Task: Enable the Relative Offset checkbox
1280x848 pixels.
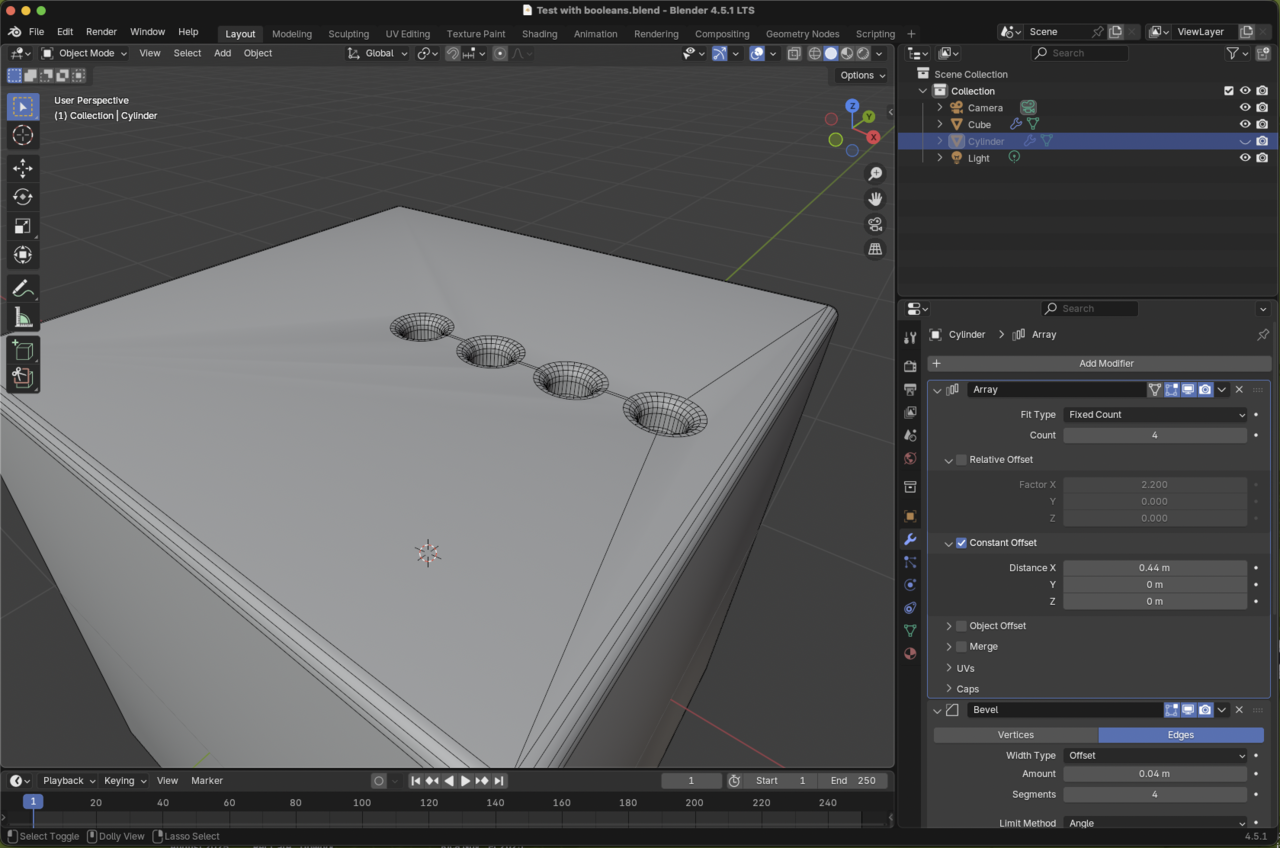Action: 961,460
